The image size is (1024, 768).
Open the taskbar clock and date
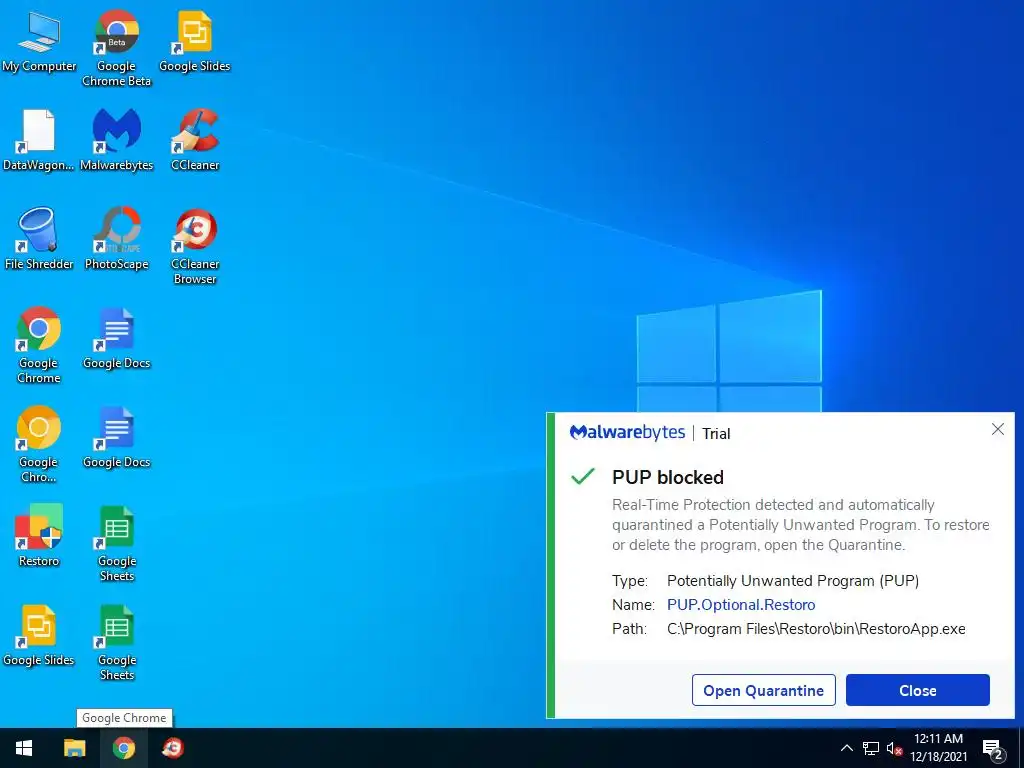click(x=938, y=748)
